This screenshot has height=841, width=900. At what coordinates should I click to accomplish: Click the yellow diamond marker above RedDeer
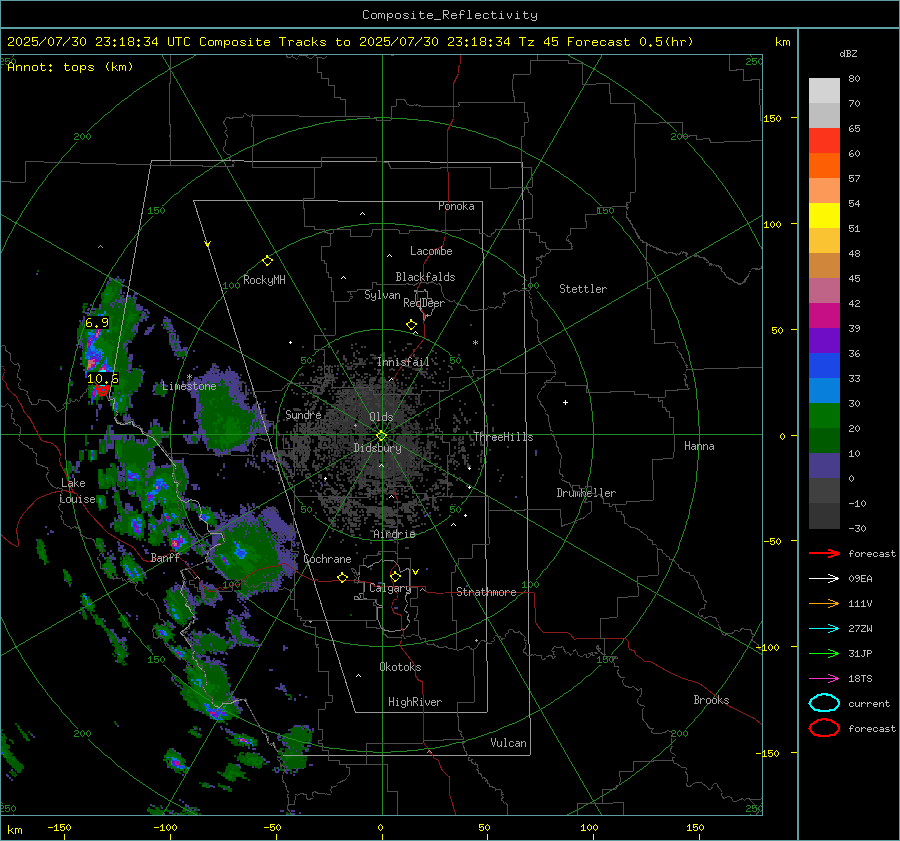tap(411, 325)
